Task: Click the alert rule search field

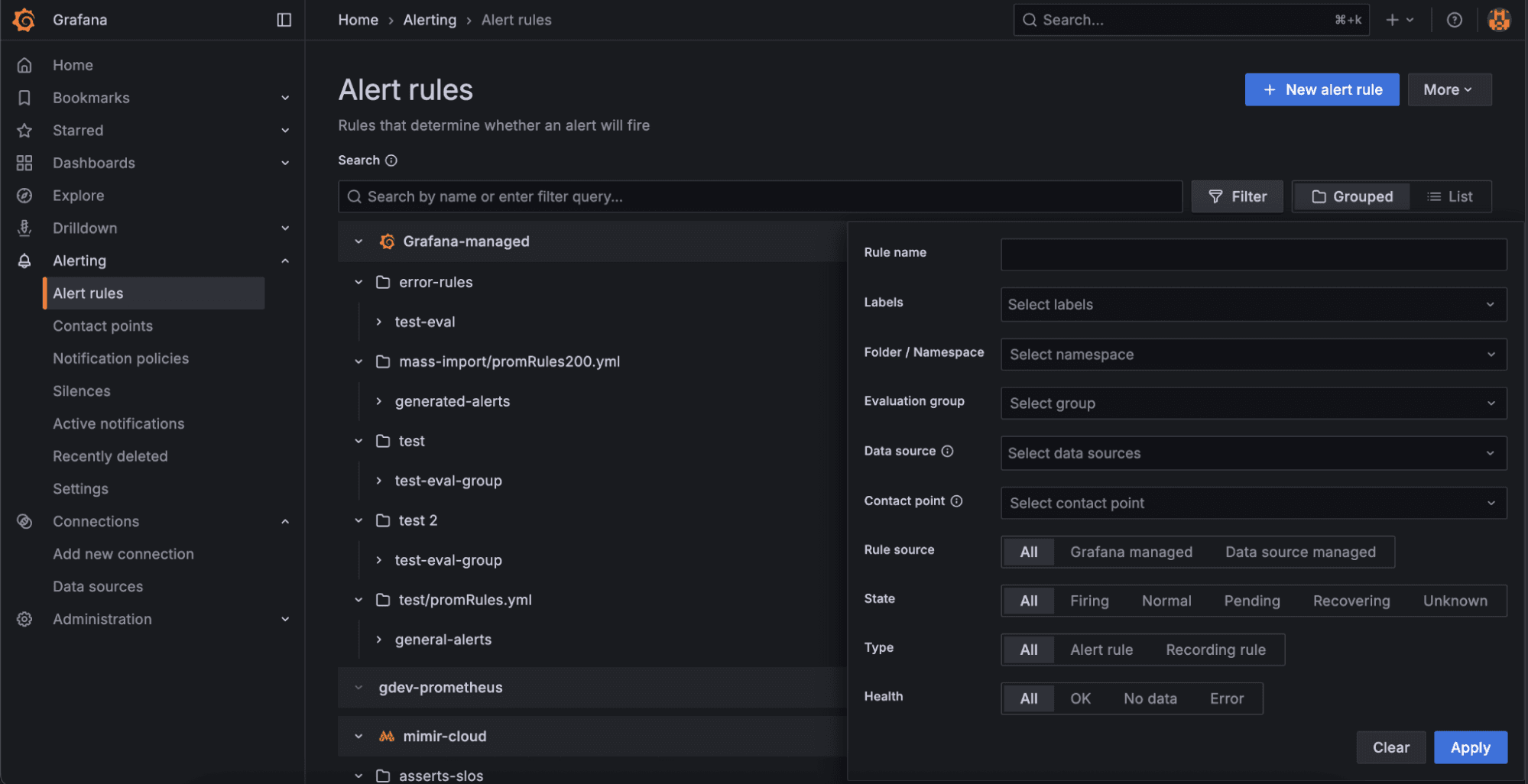Action: coord(760,196)
